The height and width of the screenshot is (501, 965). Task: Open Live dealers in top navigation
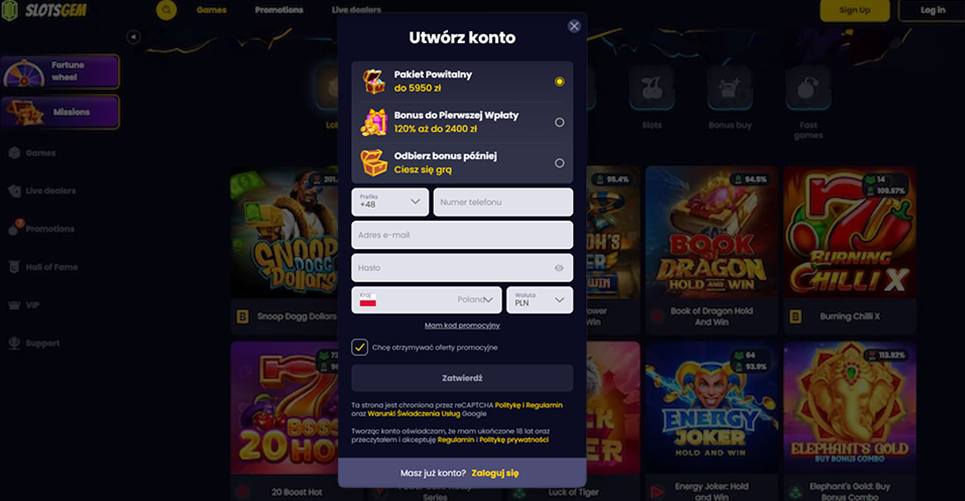click(356, 10)
